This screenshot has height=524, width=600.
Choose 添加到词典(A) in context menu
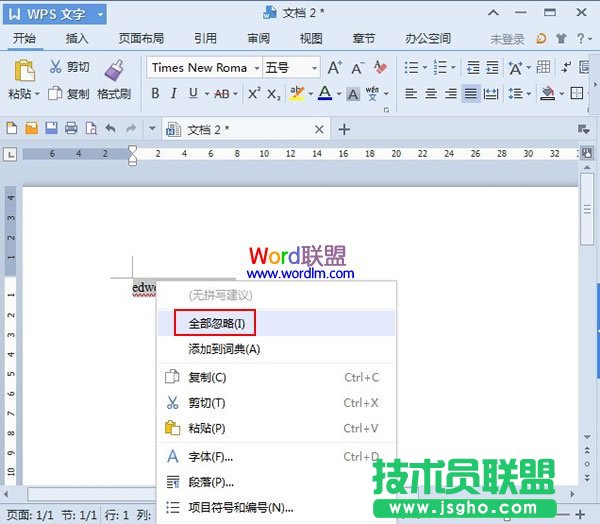(x=276, y=349)
